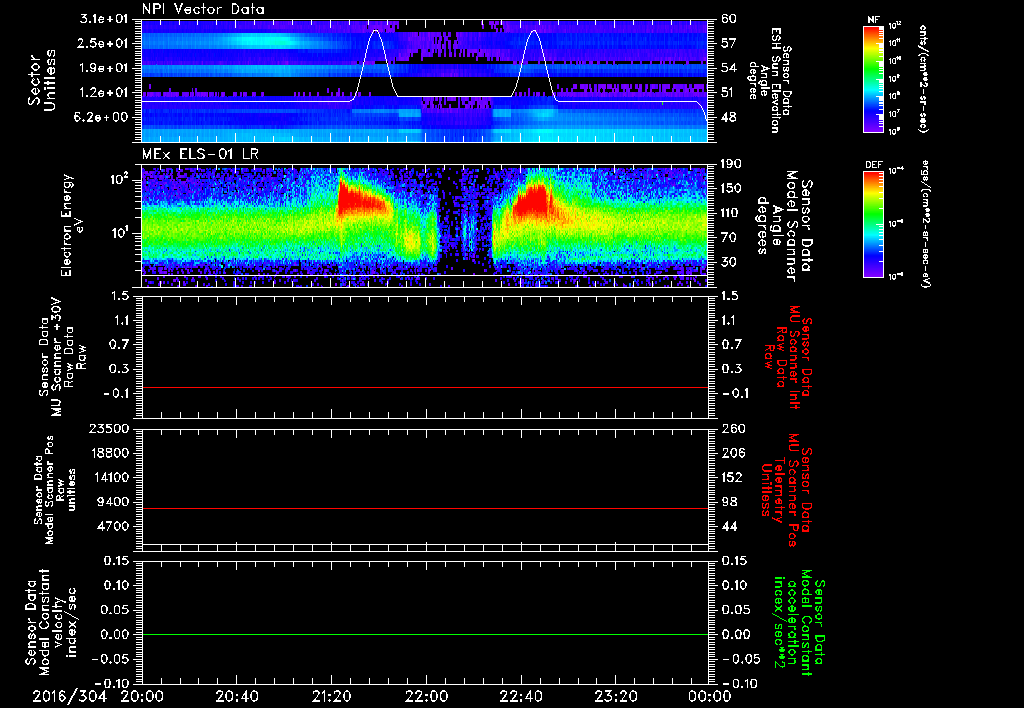This screenshot has height=708, width=1024.
Task: Click the 20:00 time tick label
Action: pos(142,696)
